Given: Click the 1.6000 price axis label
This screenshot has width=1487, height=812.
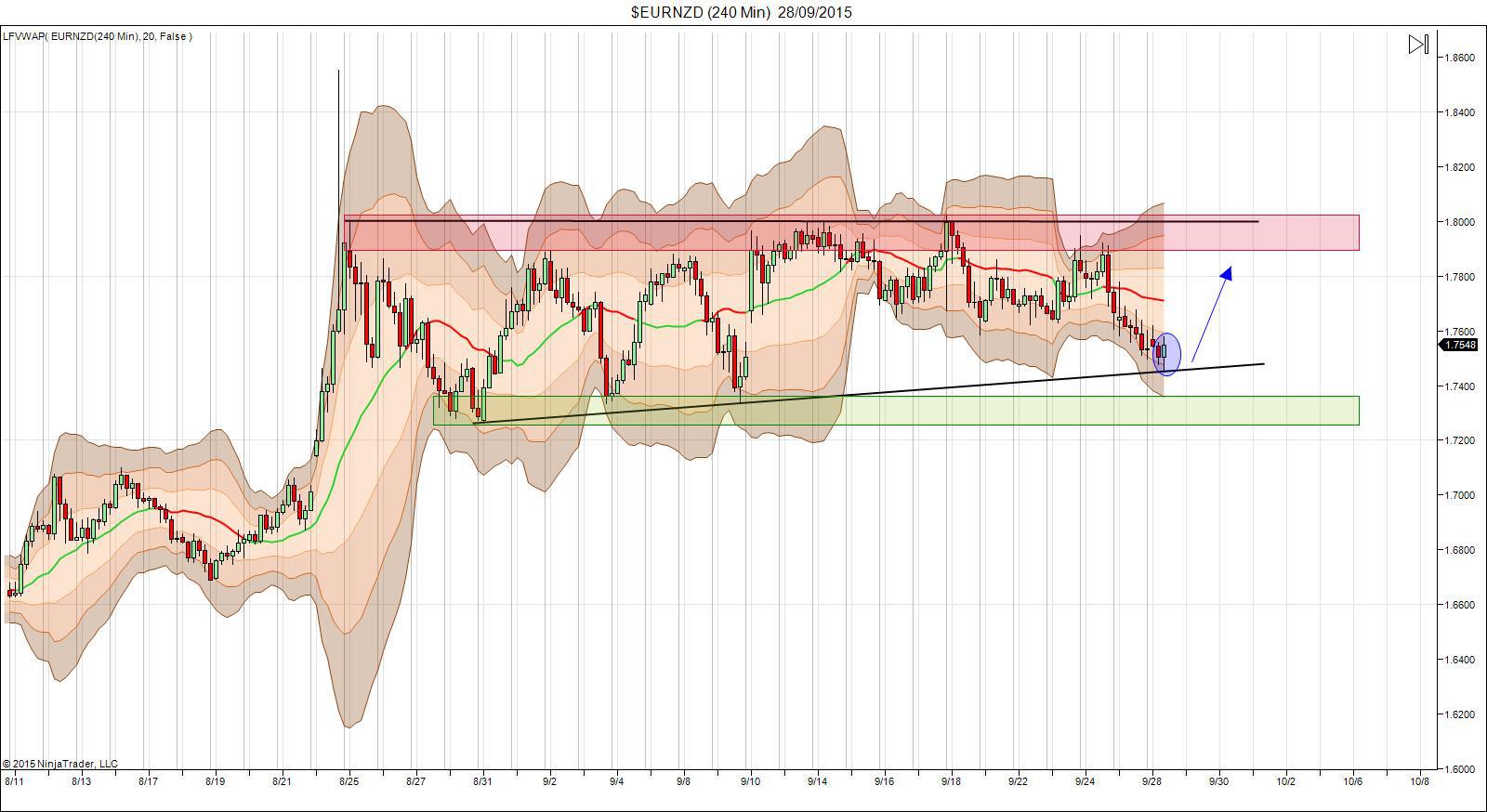Looking at the screenshot, I should [x=1460, y=769].
